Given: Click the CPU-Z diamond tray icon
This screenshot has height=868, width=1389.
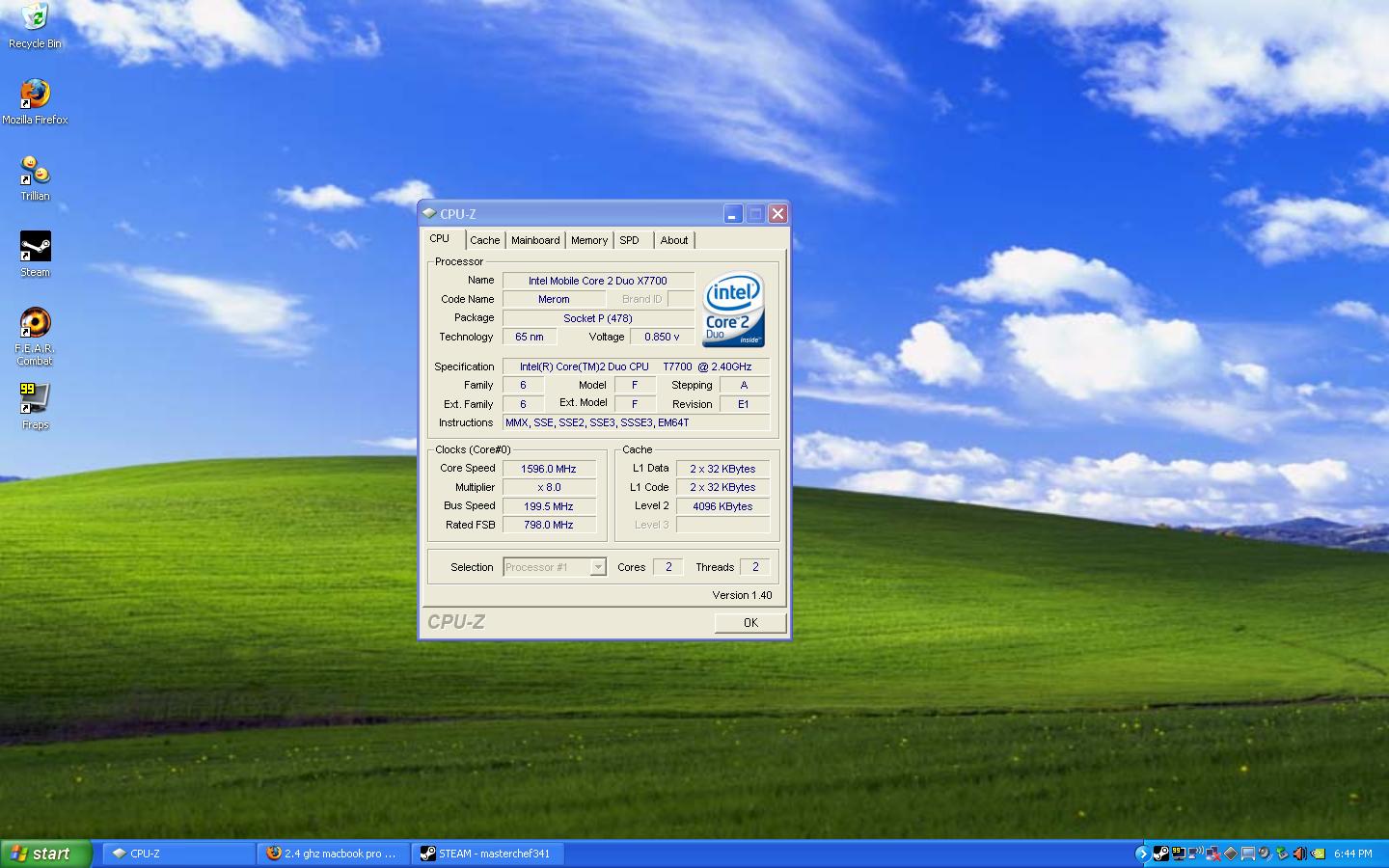Looking at the screenshot, I should coord(1231,854).
